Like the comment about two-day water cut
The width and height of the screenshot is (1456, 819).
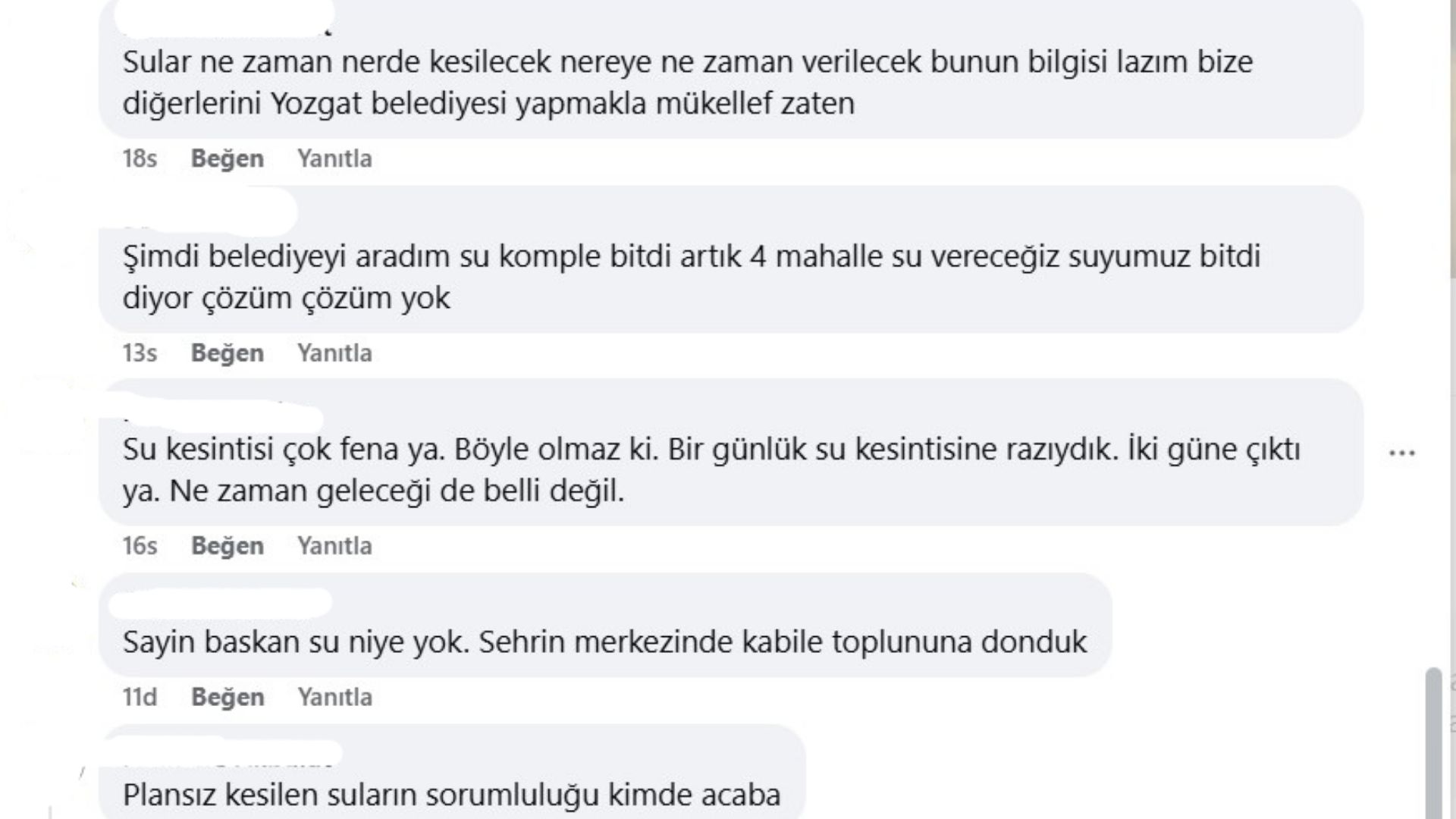pyautogui.click(x=227, y=545)
